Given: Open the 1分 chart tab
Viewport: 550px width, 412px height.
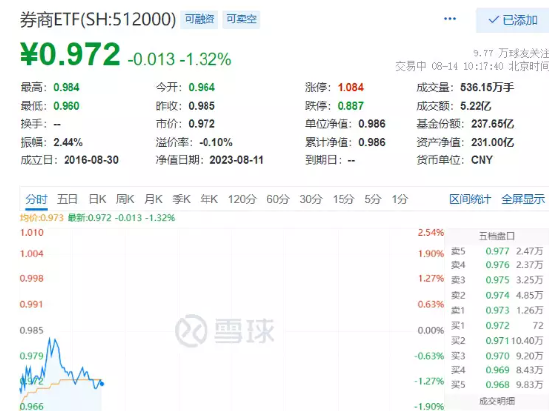Looking at the screenshot, I should tap(400, 199).
